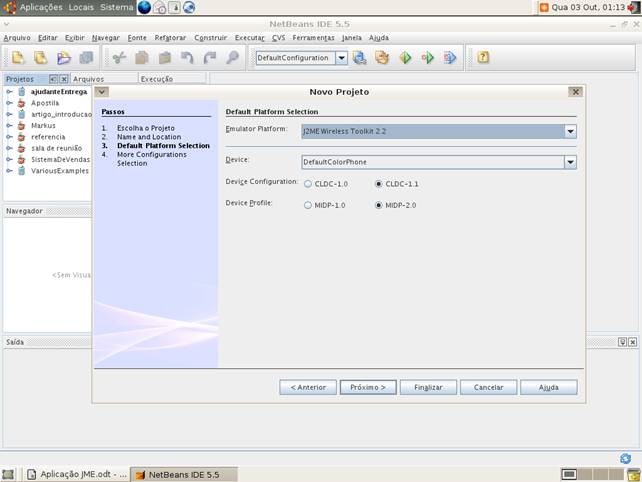Click the New Project toolbar icon

[x=41, y=58]
